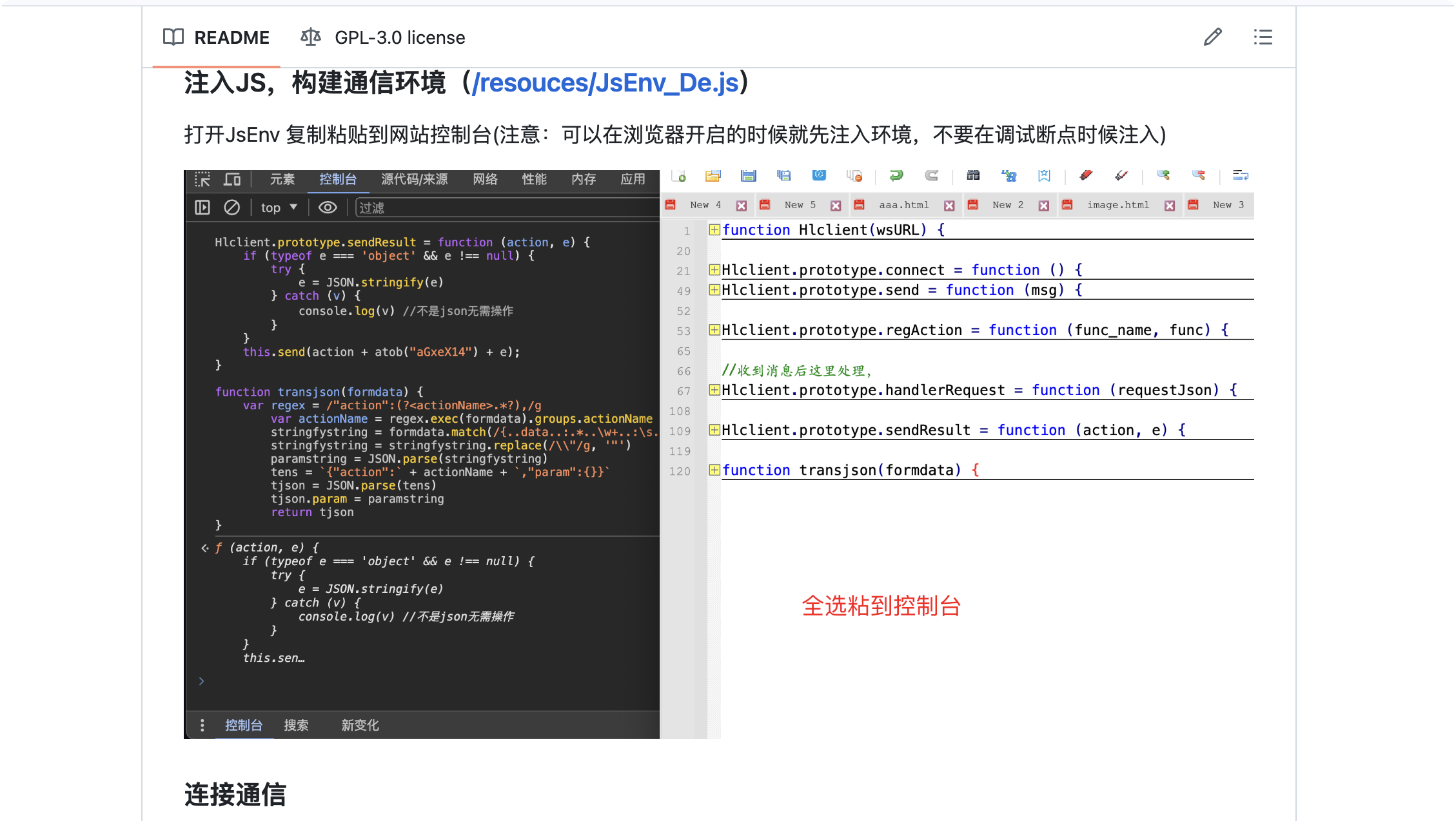Click the edit README pencil icon
The image size is (1456, 821).
[1212, 37]
